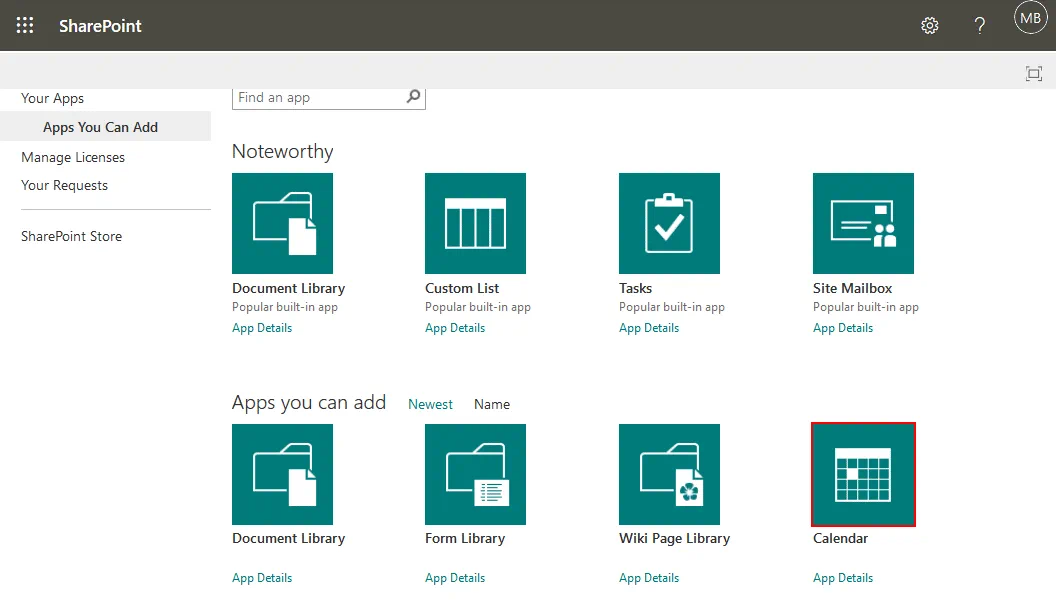Click the search magnifier icon
This screenshot has width=1056, height=604.
coord(413,97)
